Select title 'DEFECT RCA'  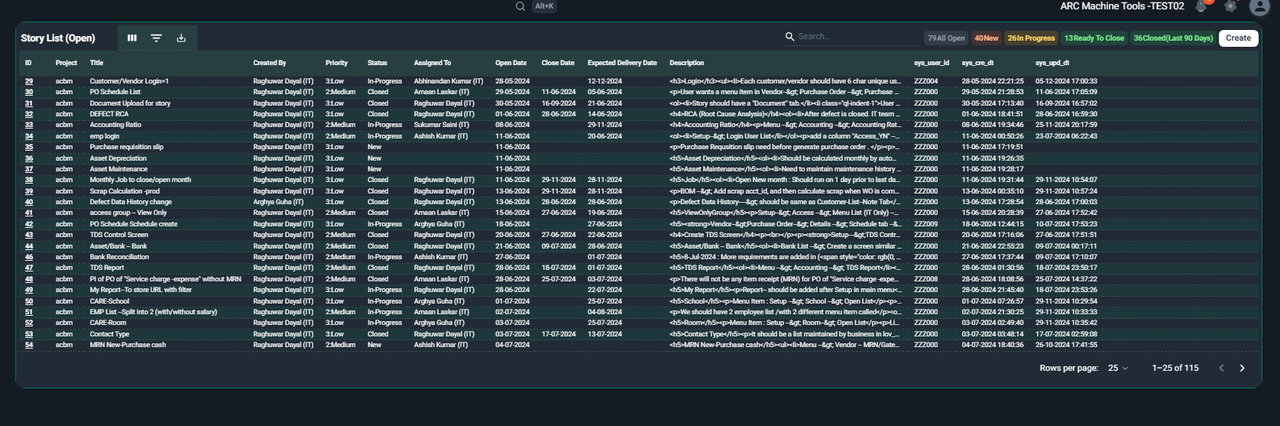click(109, 114)
